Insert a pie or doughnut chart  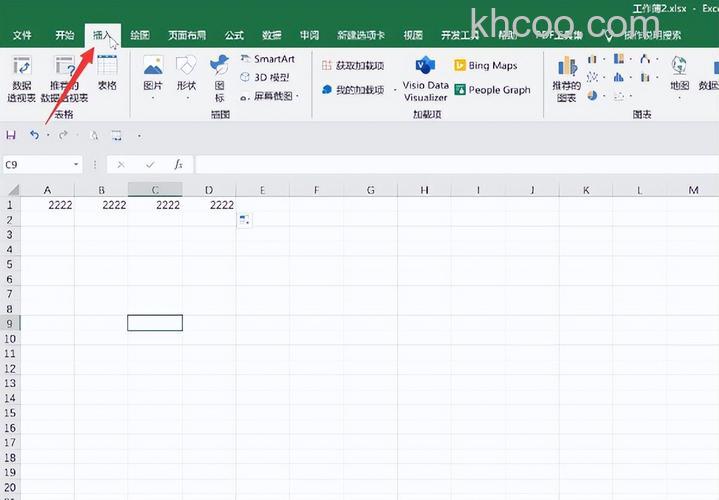(595, 95)
